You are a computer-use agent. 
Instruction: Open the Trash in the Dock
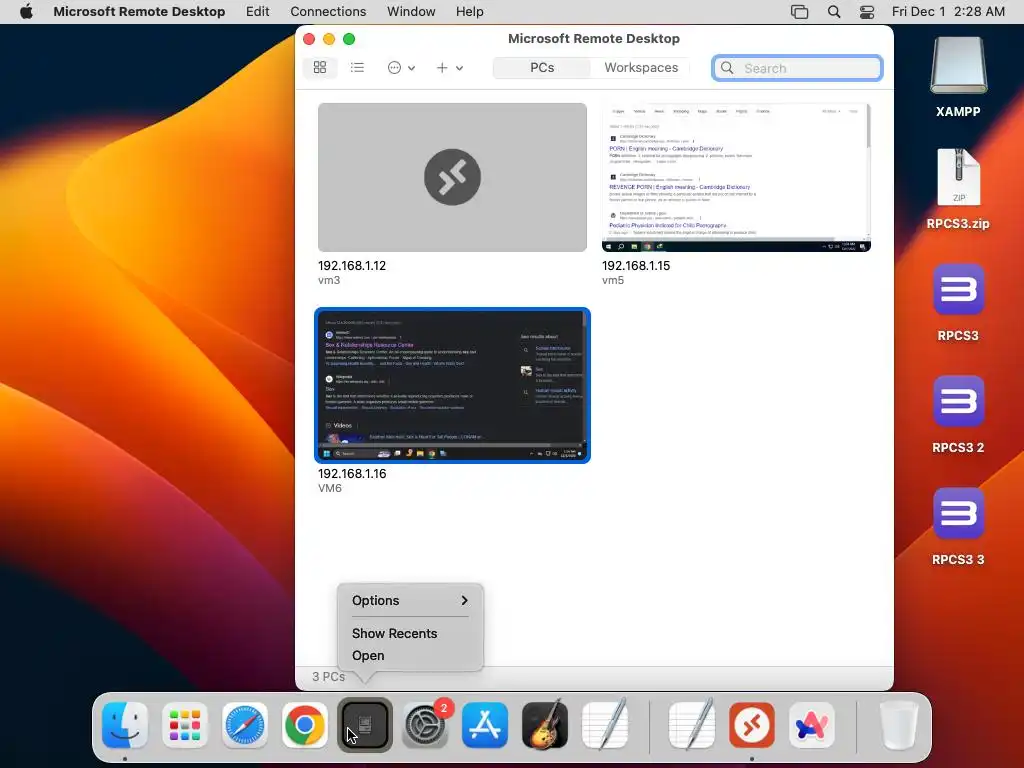899,725
